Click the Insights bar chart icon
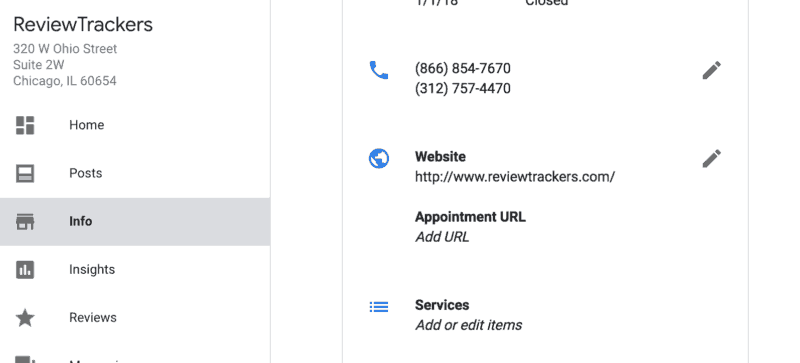This screenshot has width=800, height=363. pos(25,270)
